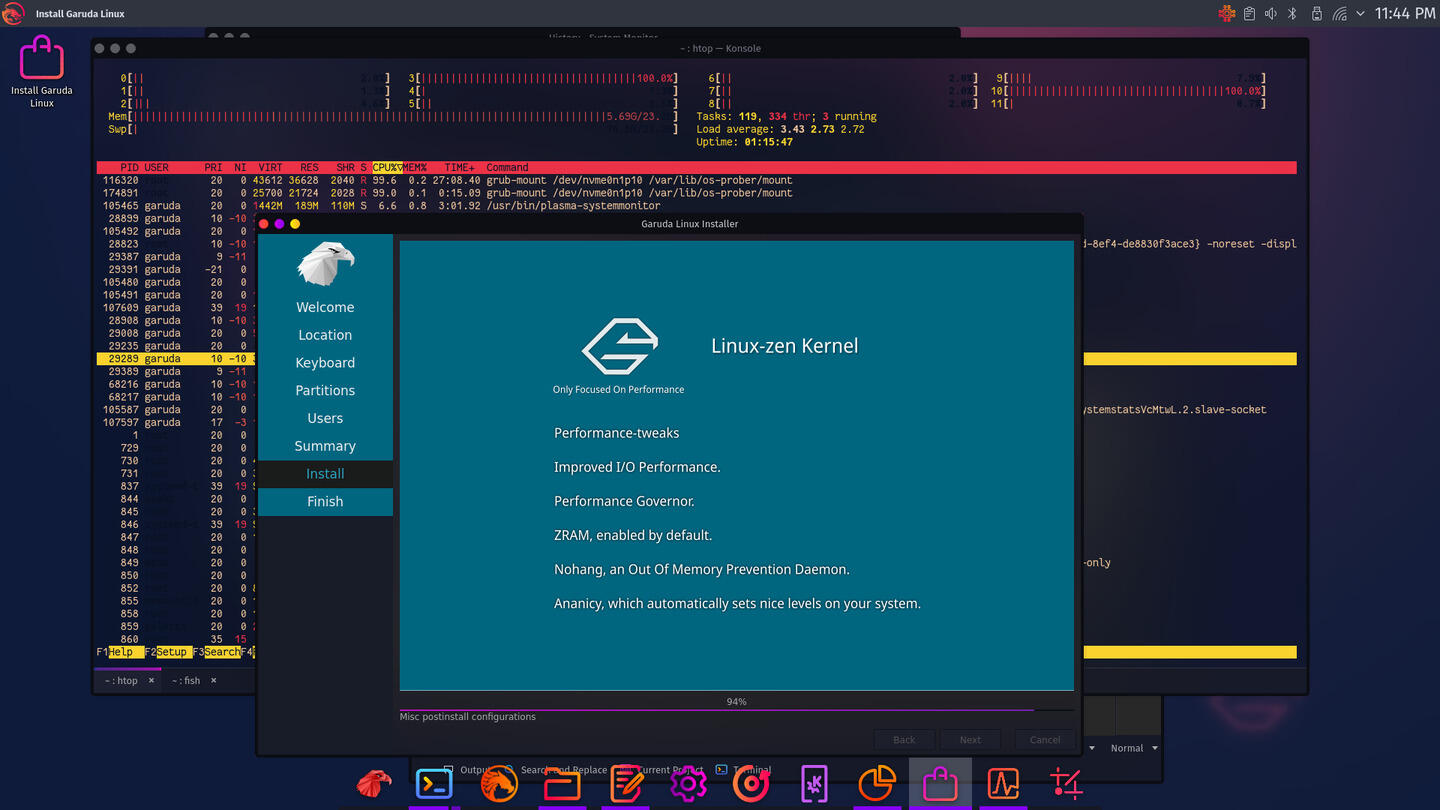Select htop process row PID 174891
This screenshot has width=1440, height=810.
click(x=697, y=193)
